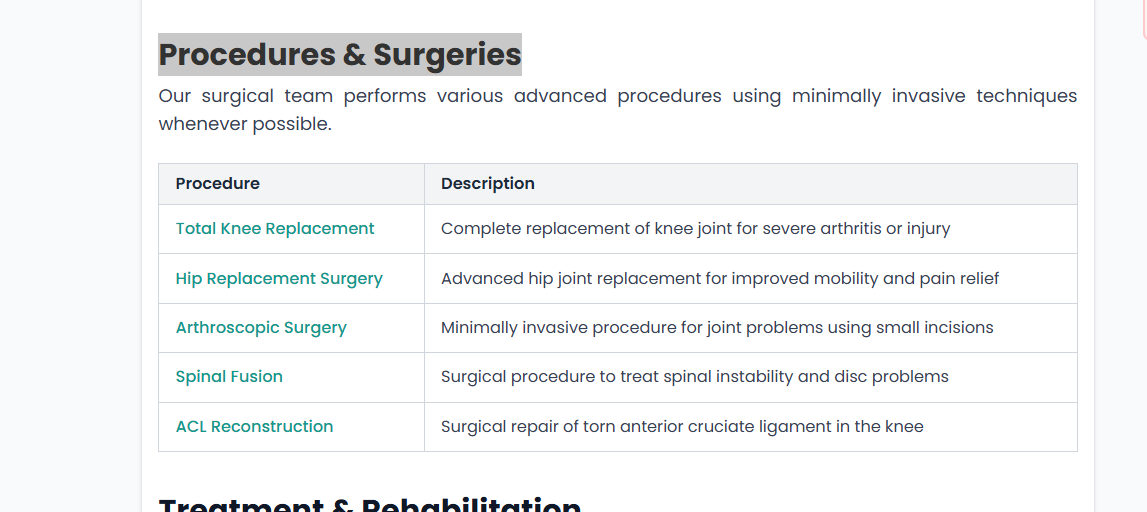
Task: Open the ACL Reconstruction link
Action: click(x=254, y=427)
